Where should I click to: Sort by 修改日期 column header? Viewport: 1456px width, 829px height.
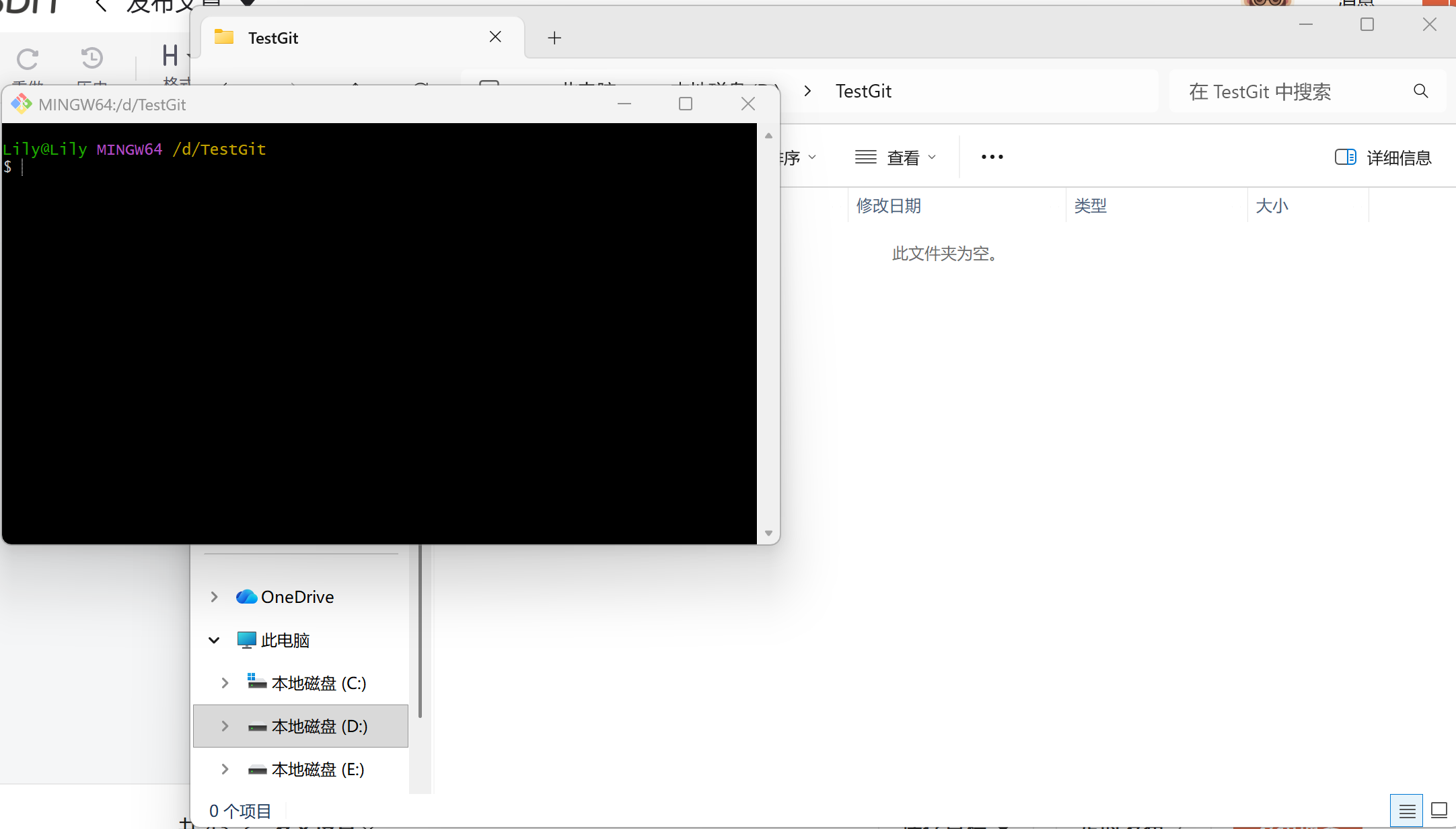(x=888, y=206)
